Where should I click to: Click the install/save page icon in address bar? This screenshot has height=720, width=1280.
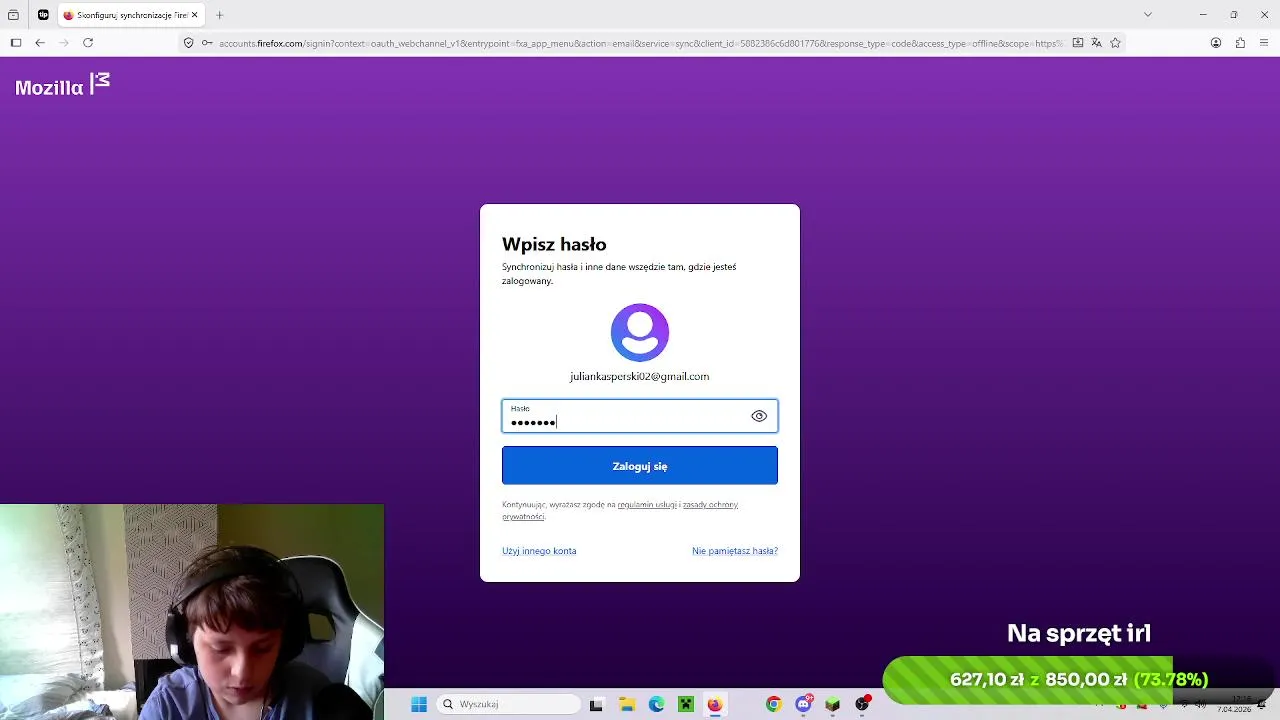pos(1077,43)
